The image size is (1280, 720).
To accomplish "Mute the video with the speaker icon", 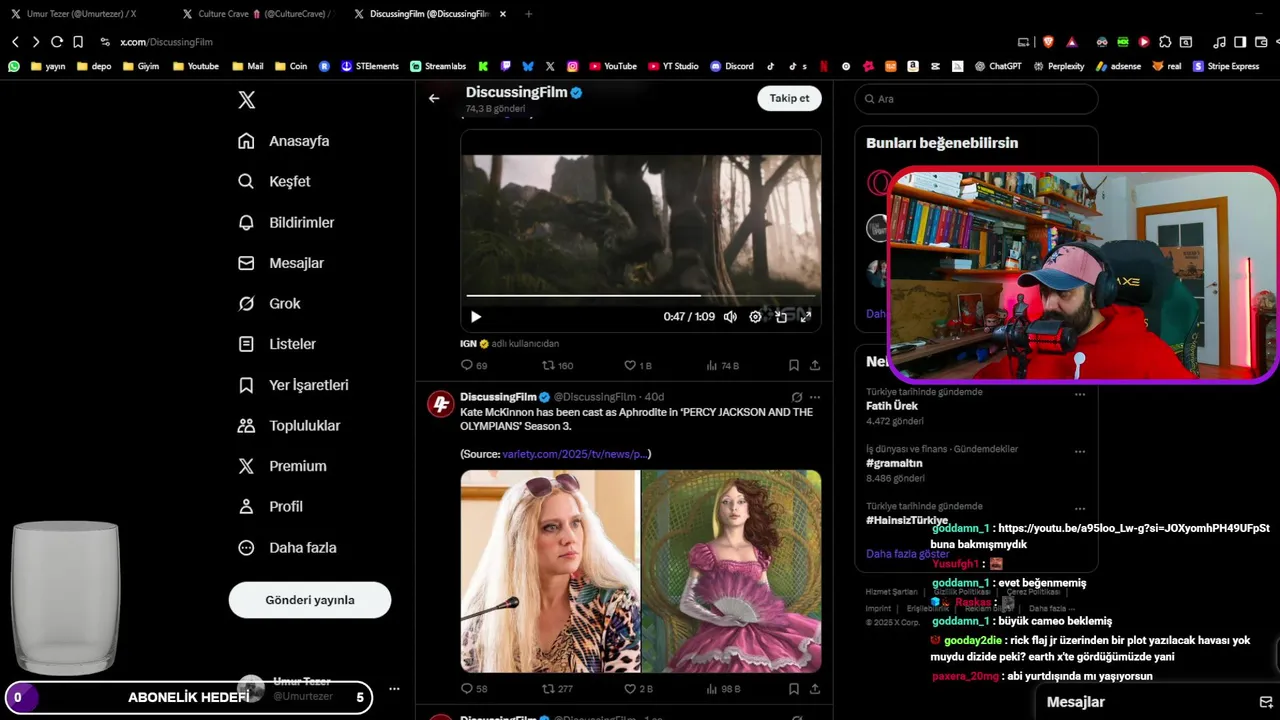I will pos(730,317).
